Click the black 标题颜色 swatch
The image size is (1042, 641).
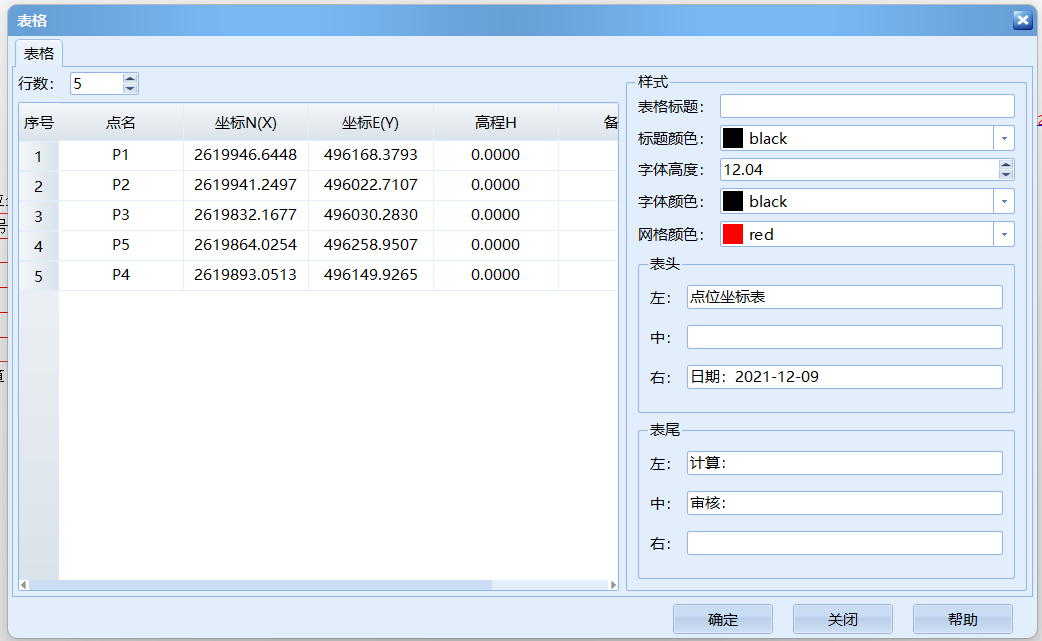(x=733, y=138)
